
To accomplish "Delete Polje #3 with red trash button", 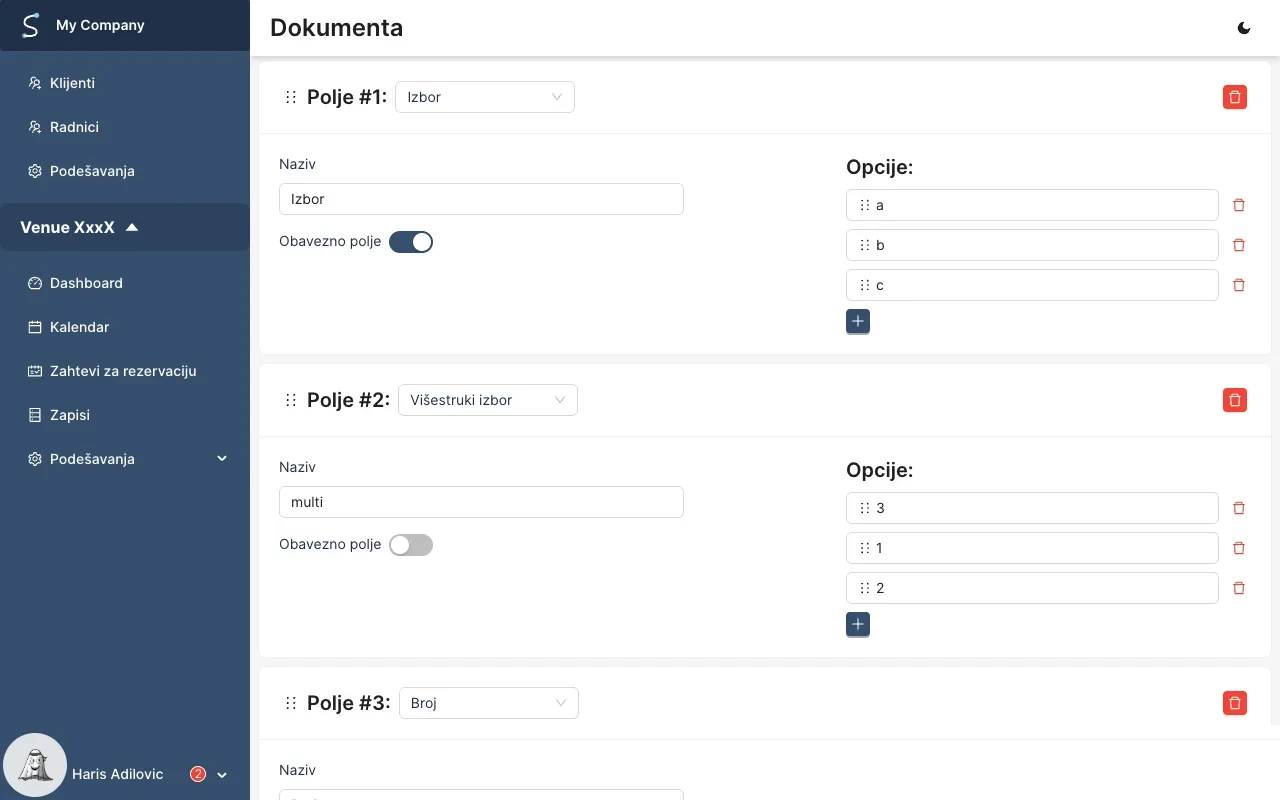I will pos(1235,703).
